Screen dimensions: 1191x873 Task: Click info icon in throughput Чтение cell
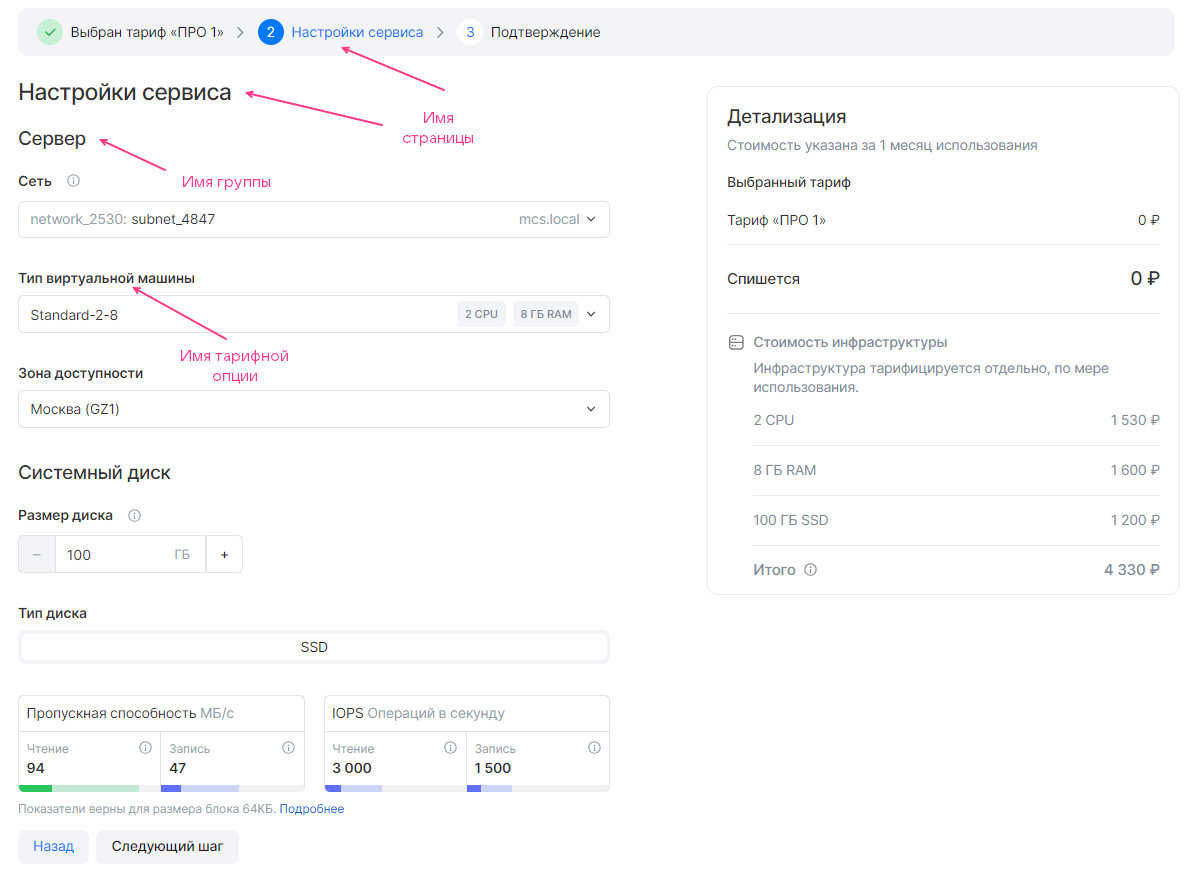point(145,748)
